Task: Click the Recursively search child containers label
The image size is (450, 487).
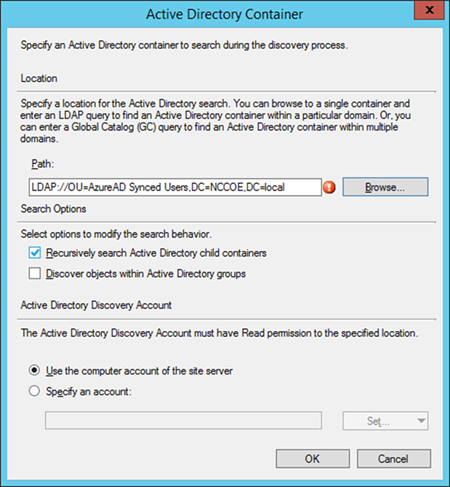Action: click(x=156, y=253)
